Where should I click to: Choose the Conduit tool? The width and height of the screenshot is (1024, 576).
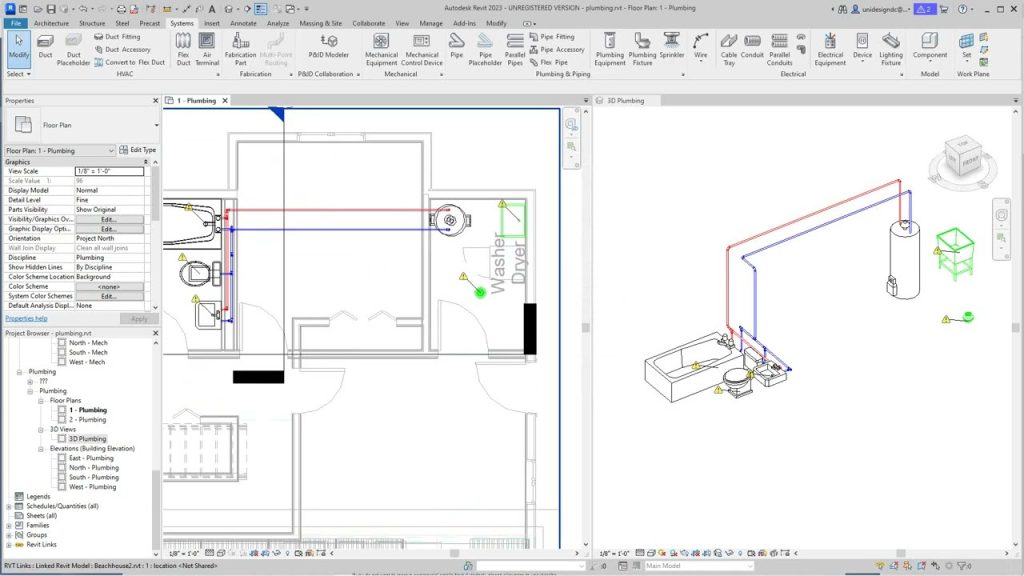point(752,46)
